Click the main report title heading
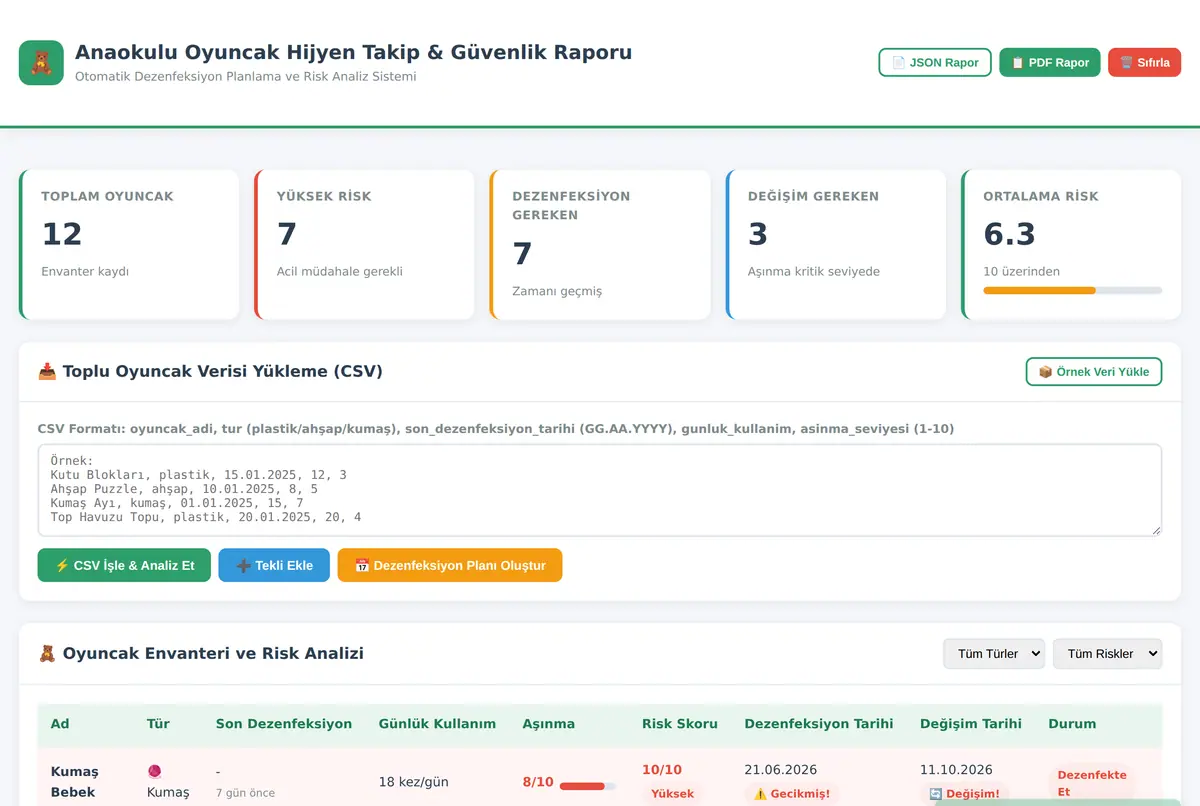This screenshot has width=1200, height=806. [353, 52]
